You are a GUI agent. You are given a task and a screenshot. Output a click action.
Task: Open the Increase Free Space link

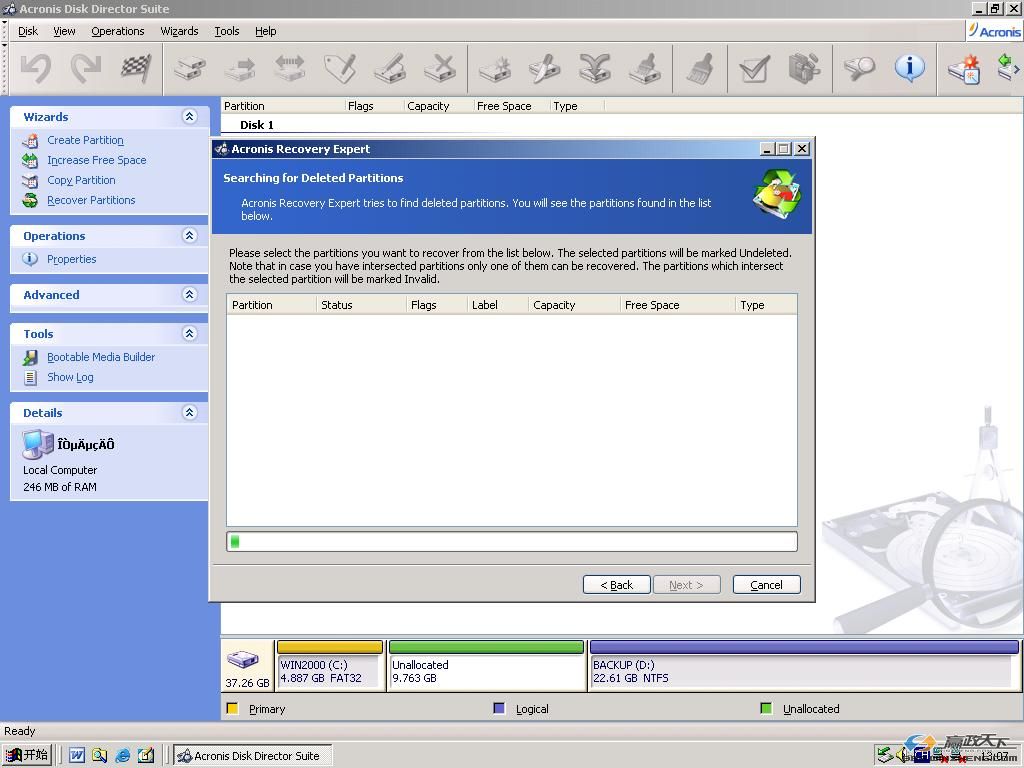(x=97, y=160)
